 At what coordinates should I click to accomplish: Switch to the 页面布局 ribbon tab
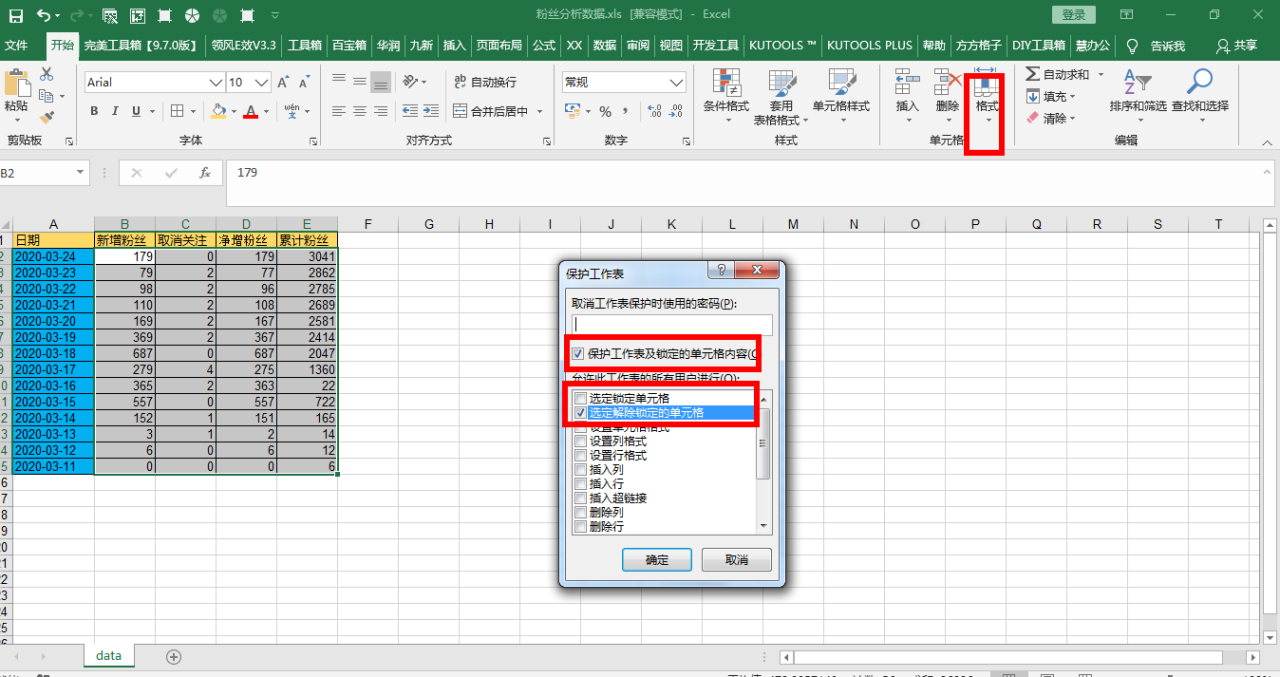(499, 46)
